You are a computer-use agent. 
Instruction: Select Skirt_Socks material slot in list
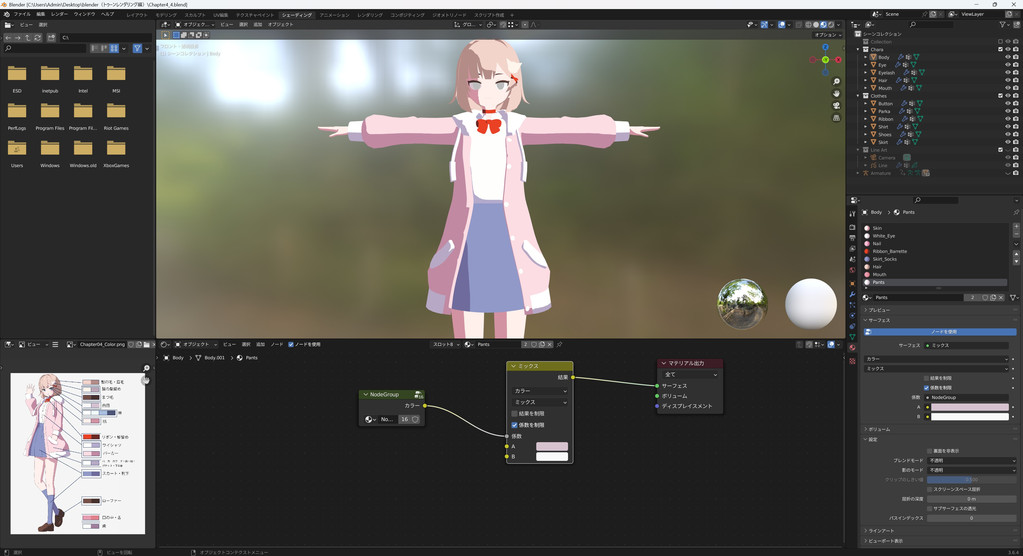884,259
